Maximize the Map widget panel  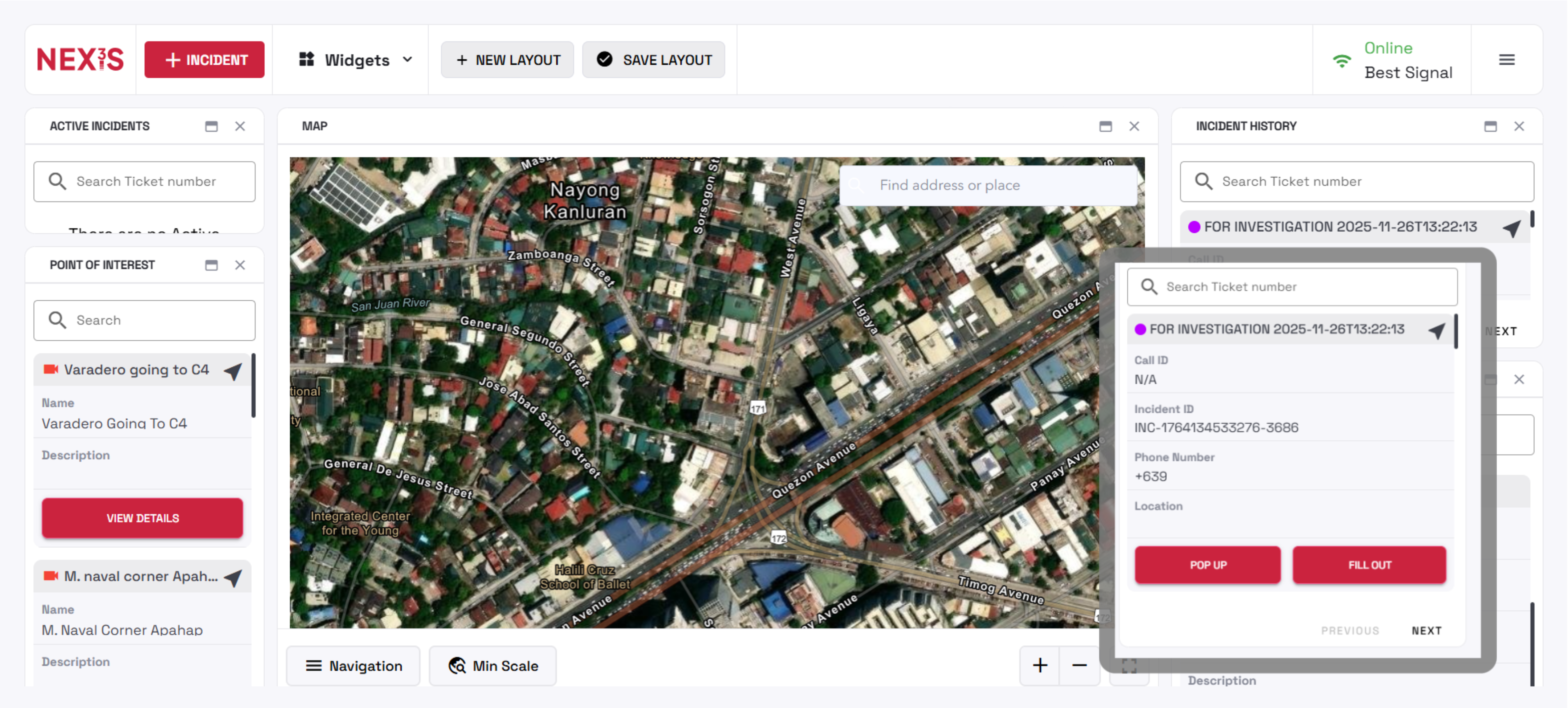[x=1105, y=126]
